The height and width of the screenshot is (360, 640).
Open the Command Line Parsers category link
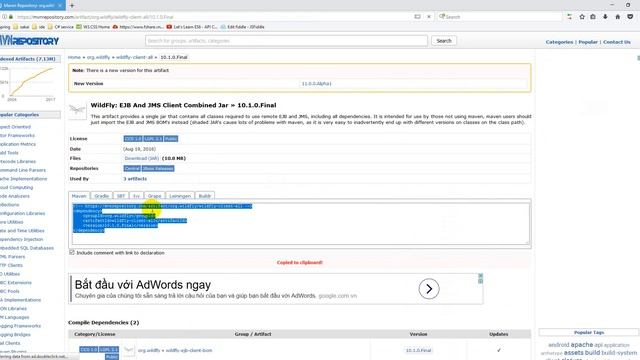pos(23,170)
